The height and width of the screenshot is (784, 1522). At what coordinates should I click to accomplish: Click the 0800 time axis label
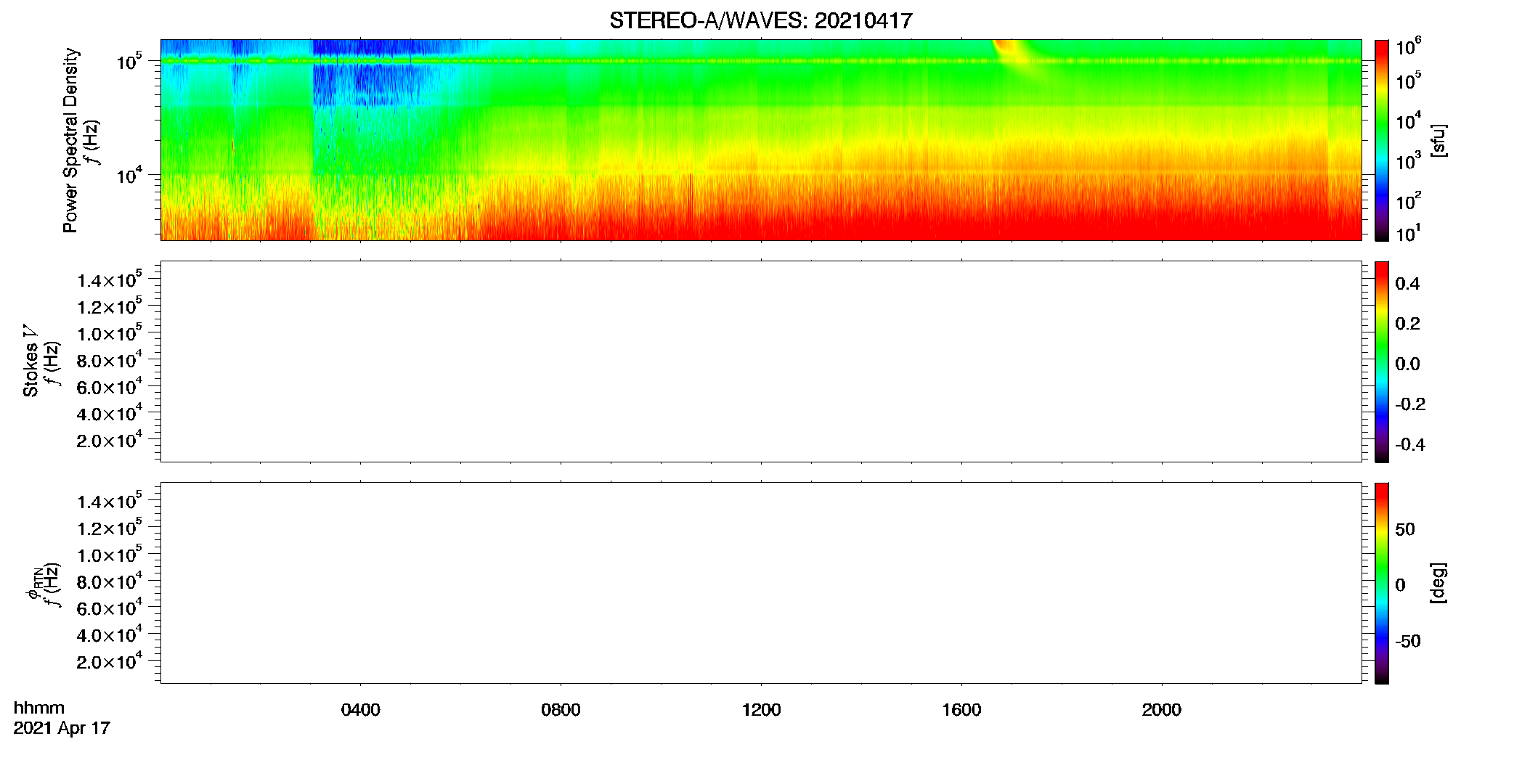[x=561, y=710]
